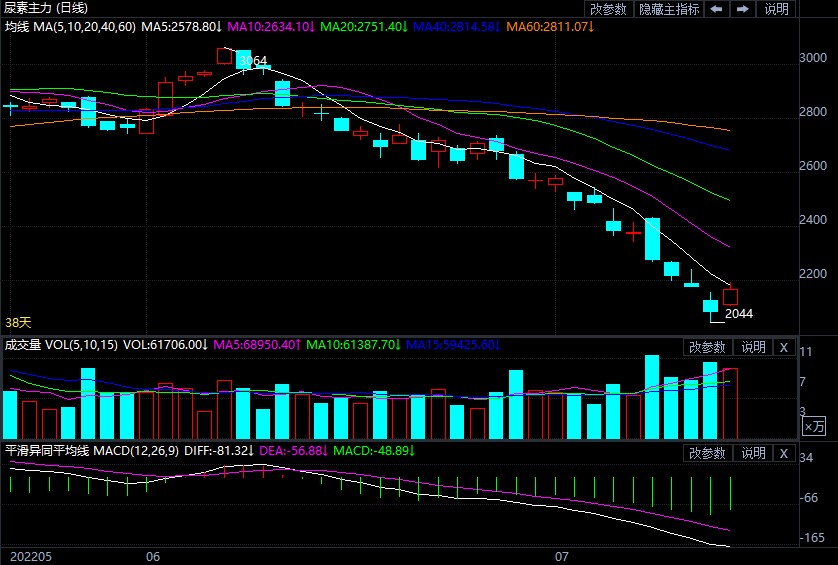Select the 平滑异同平均线 MACD(12,26,9) label

(92, 451)
